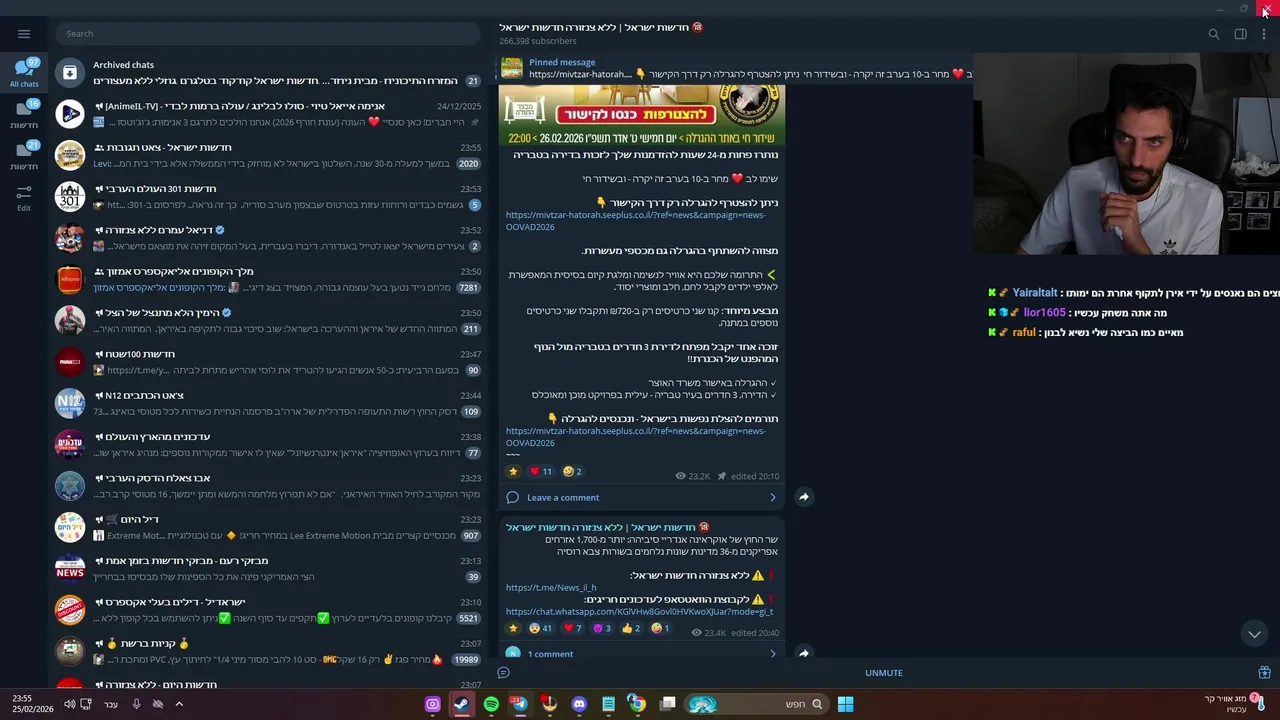Open Steam from the taskbar
Image resolution: width=1280 pixels, height=720 pixels.
point(462,704)
